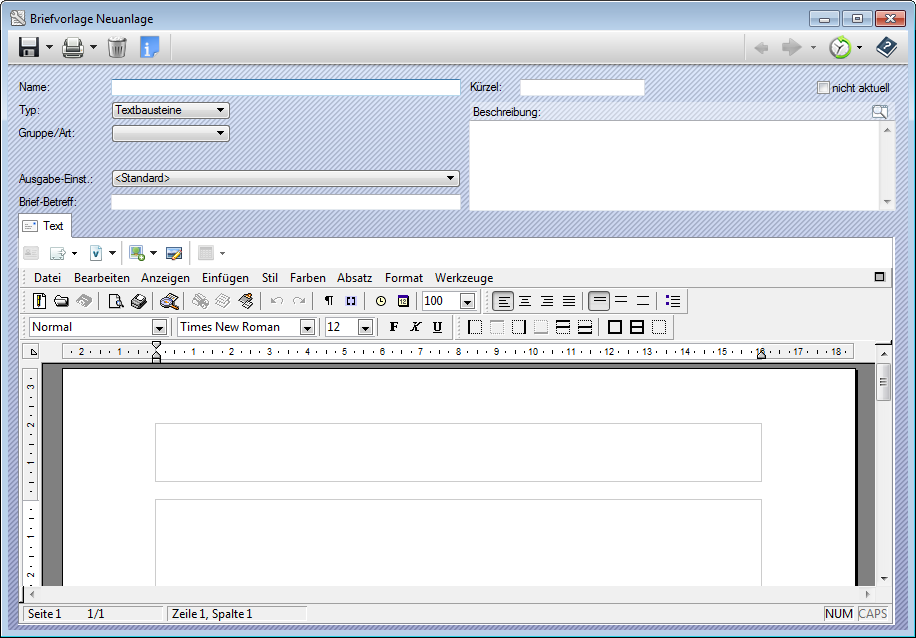Click the printer icon in top toolbar
The image size is (916, 638).
(x=73, y=47)
